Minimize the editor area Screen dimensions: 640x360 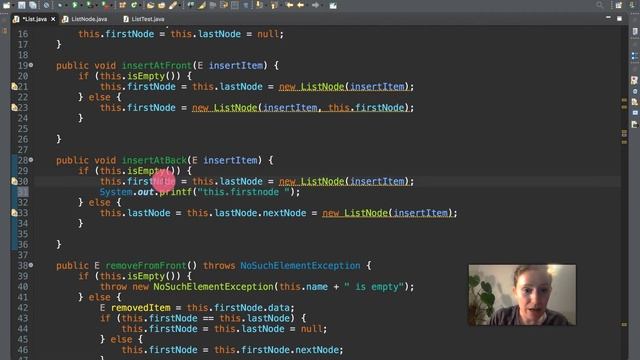608,18
